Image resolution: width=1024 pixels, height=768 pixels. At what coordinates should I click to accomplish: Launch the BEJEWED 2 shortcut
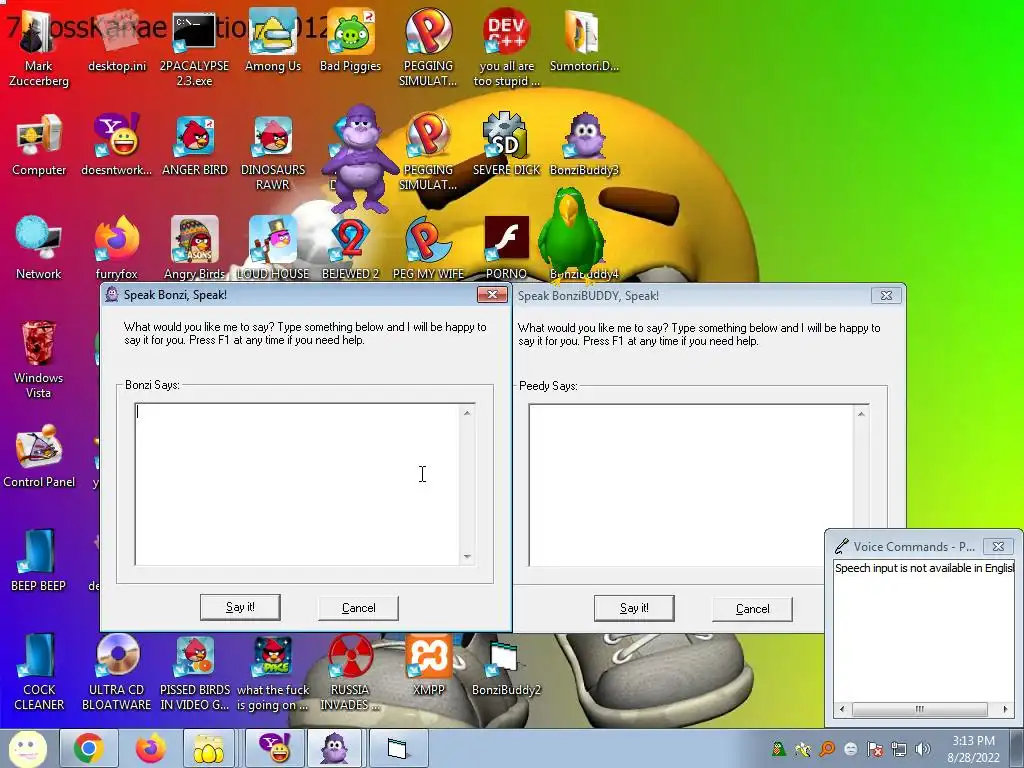point(351,248)
